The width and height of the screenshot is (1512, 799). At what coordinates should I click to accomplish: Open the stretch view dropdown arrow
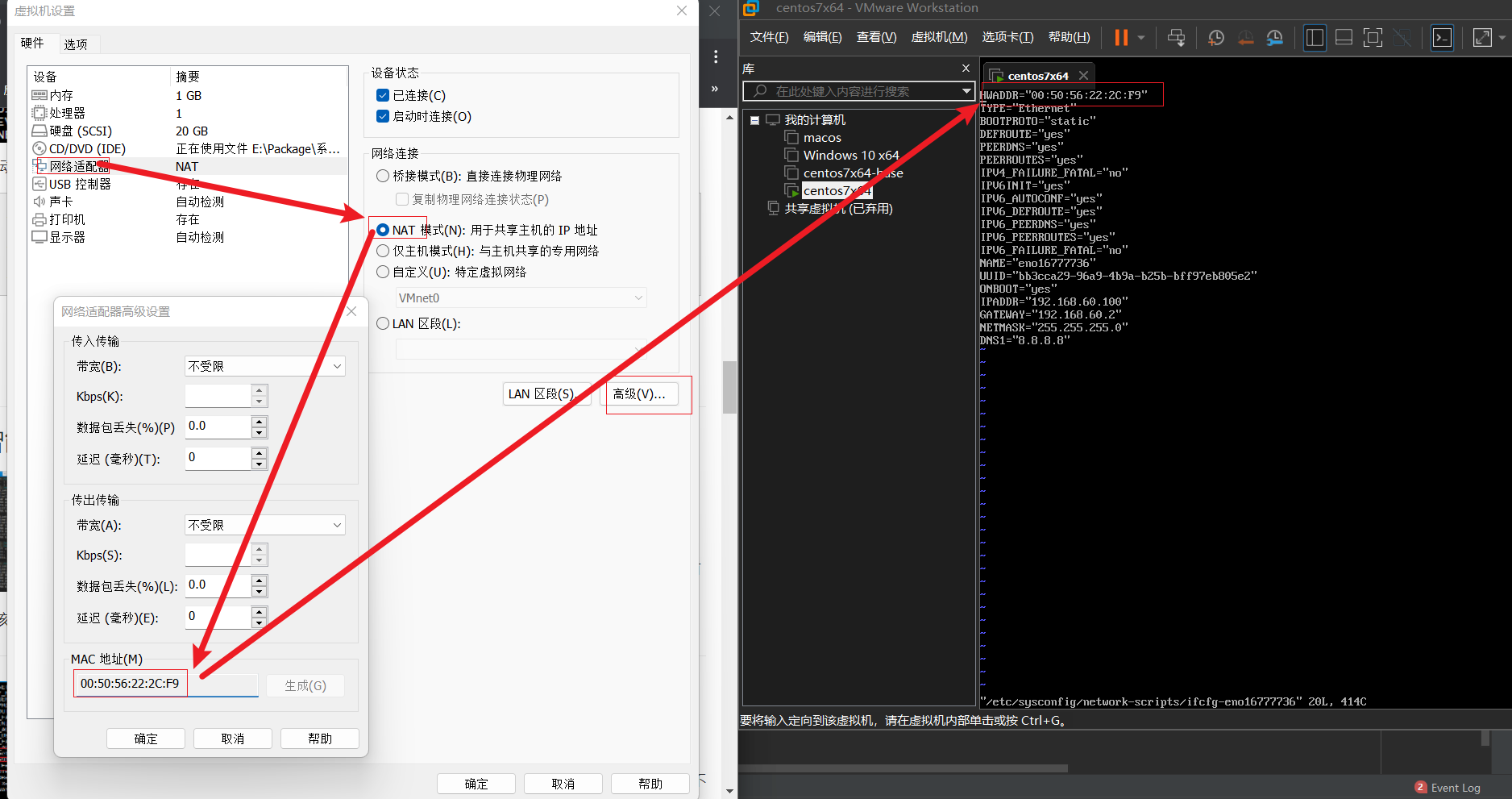click(x=1502, y=37)
